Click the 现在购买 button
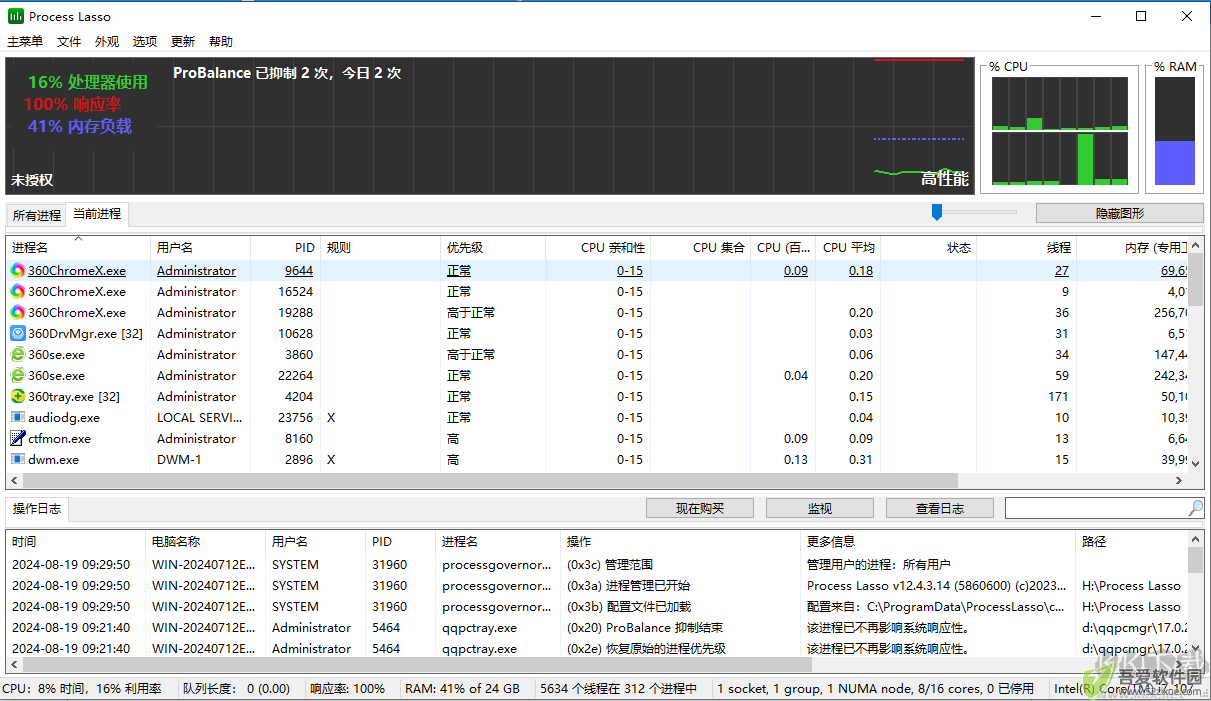This screenshot has height=701, width=1211. pos(700,508)
